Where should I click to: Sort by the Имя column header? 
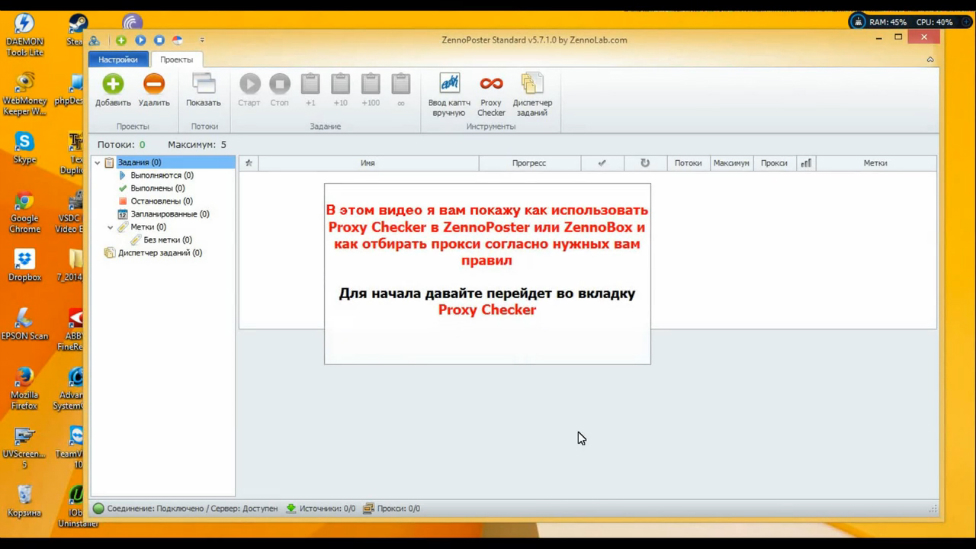click(368, 163)
